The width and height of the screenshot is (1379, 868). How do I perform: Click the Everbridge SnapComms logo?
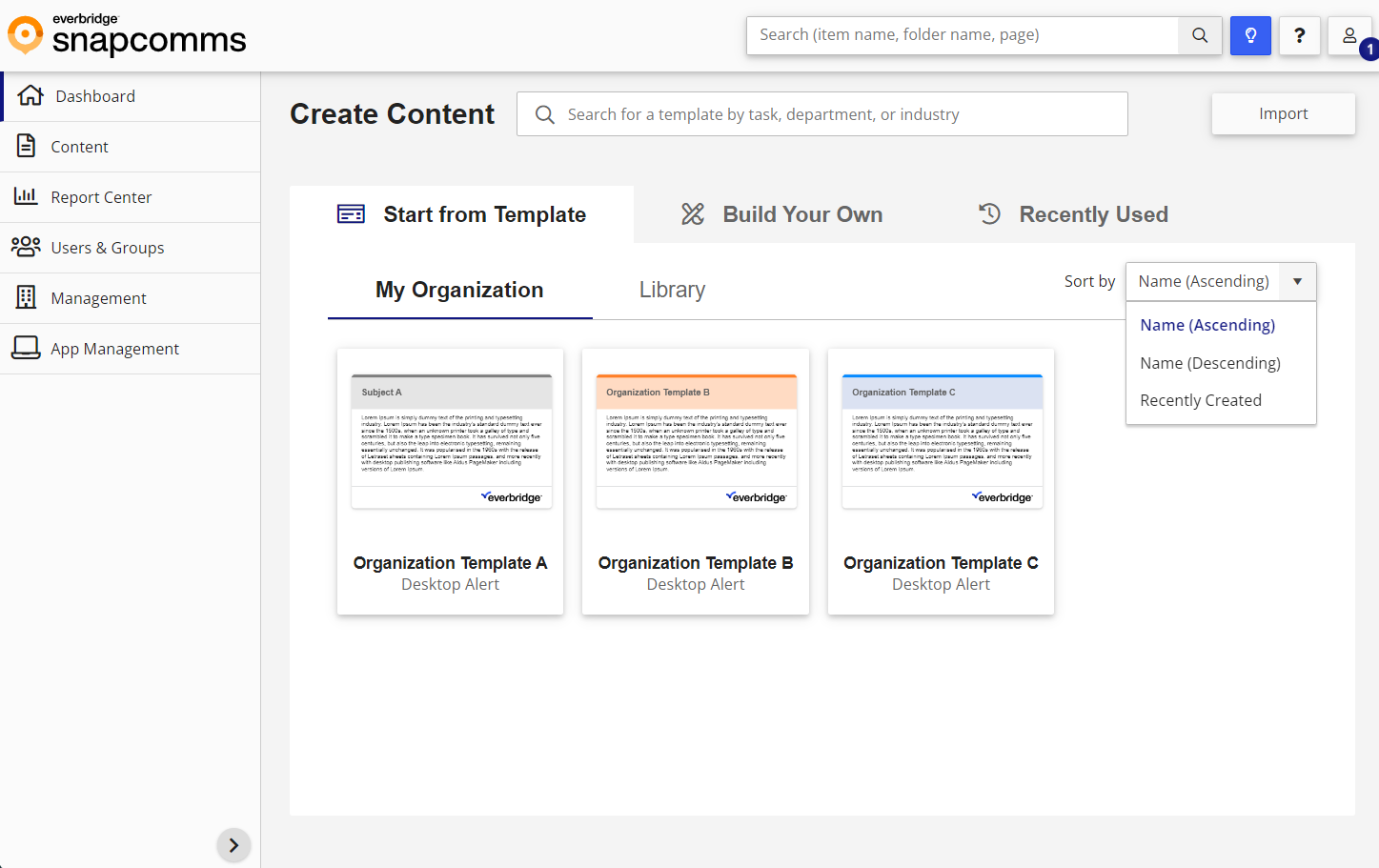coord(127,34)
